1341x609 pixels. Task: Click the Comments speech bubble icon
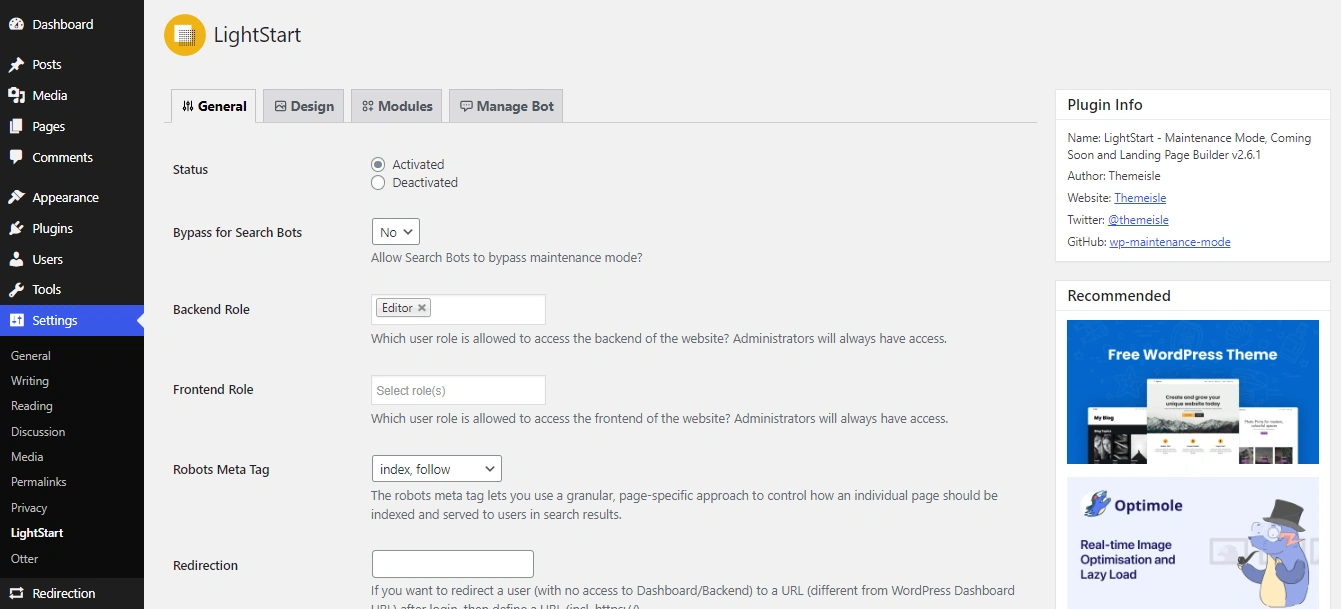[16, 158]
